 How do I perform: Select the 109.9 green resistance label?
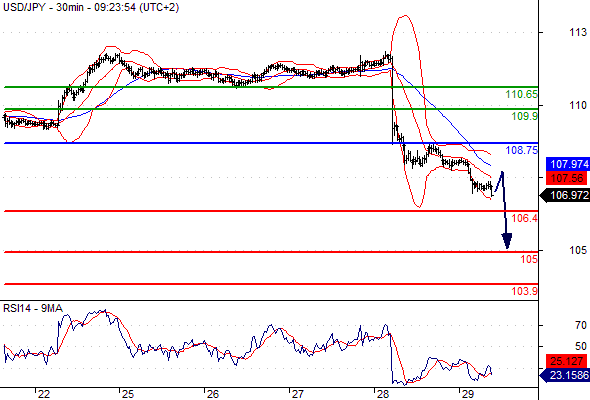525,116
